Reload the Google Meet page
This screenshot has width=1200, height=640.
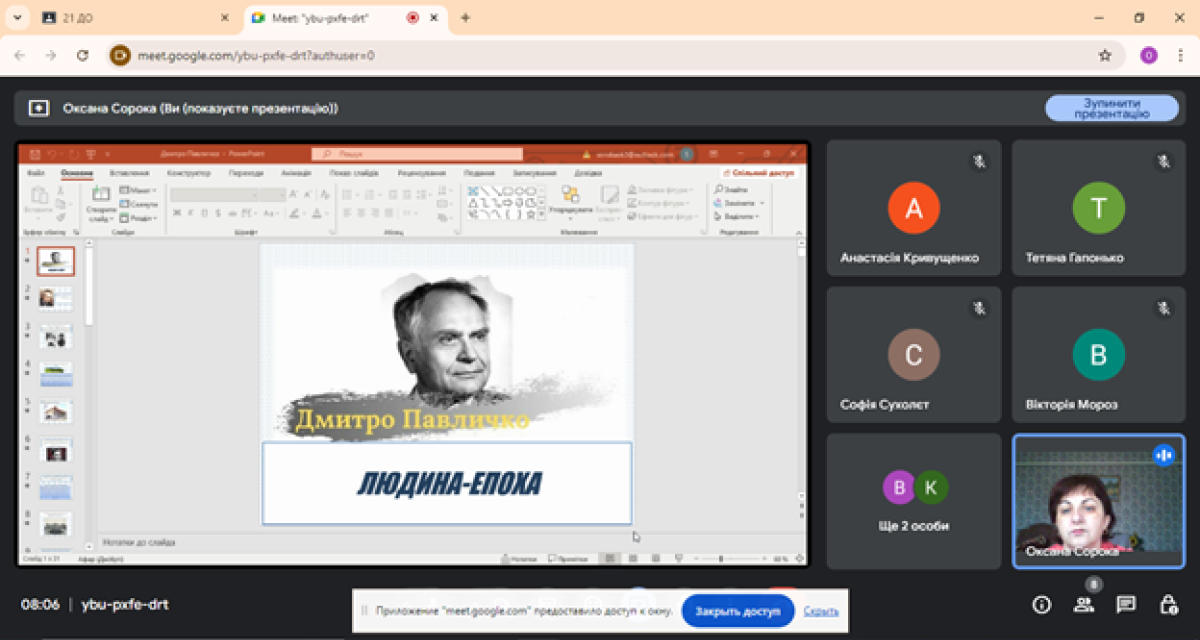click(x=83, y=56)
